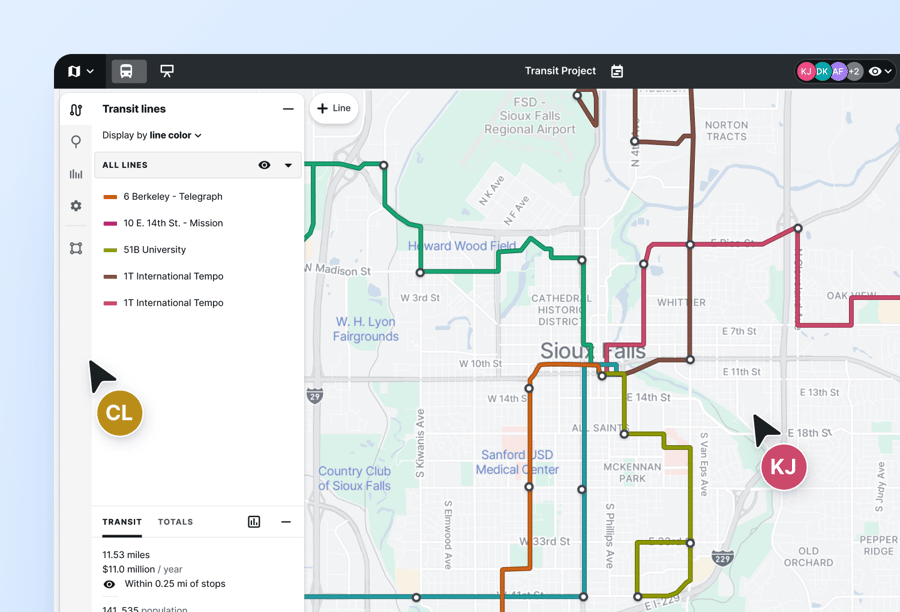Screen dimensions: 900x612
Task: Click the green line stop near W Madison St
Action: (420, 273)
